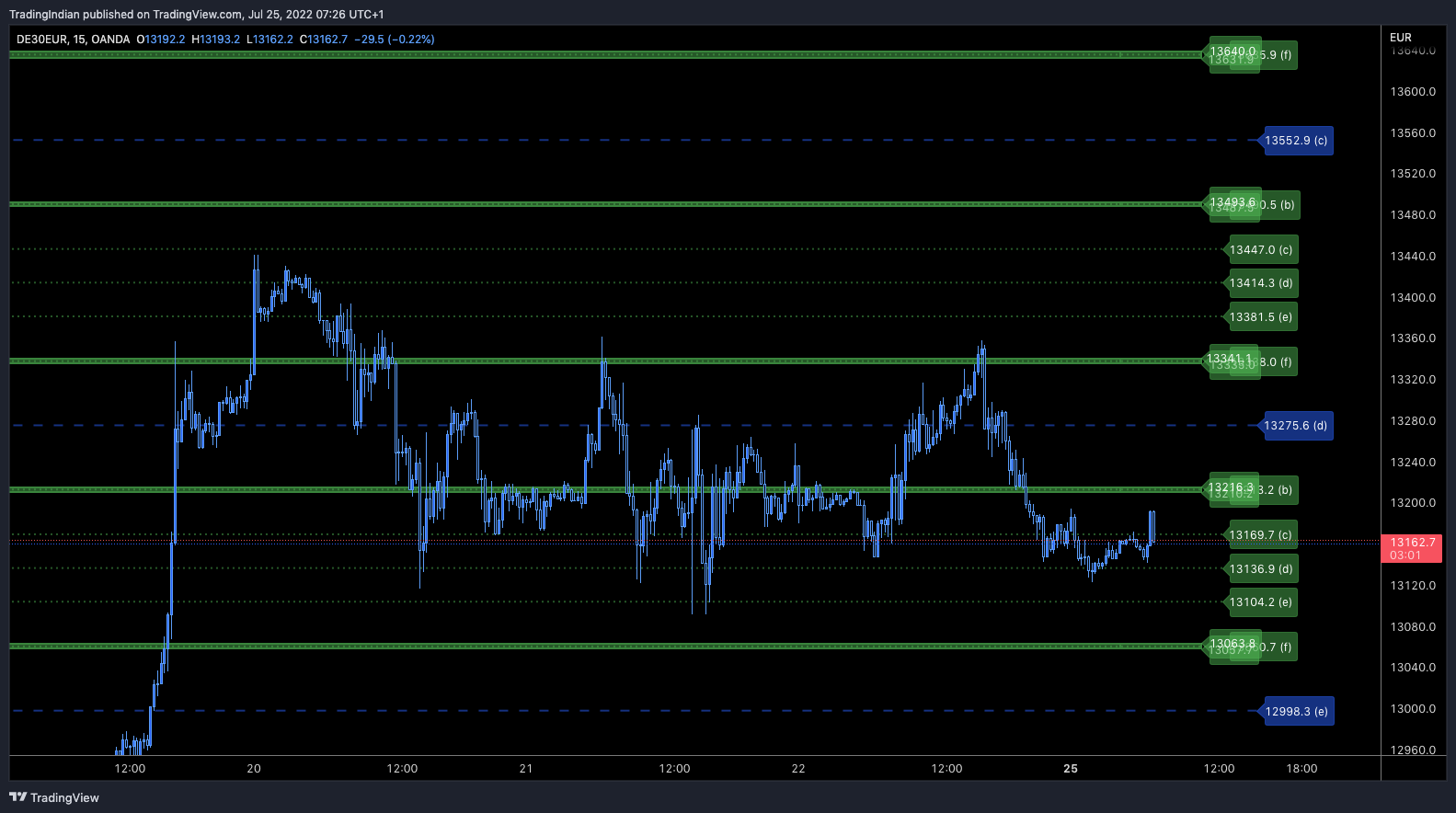Image resolution: width=1456 pixels, height=813 pixels.
Task: Select the 13063.8 green line label
Action: (x=1232, y=644)
